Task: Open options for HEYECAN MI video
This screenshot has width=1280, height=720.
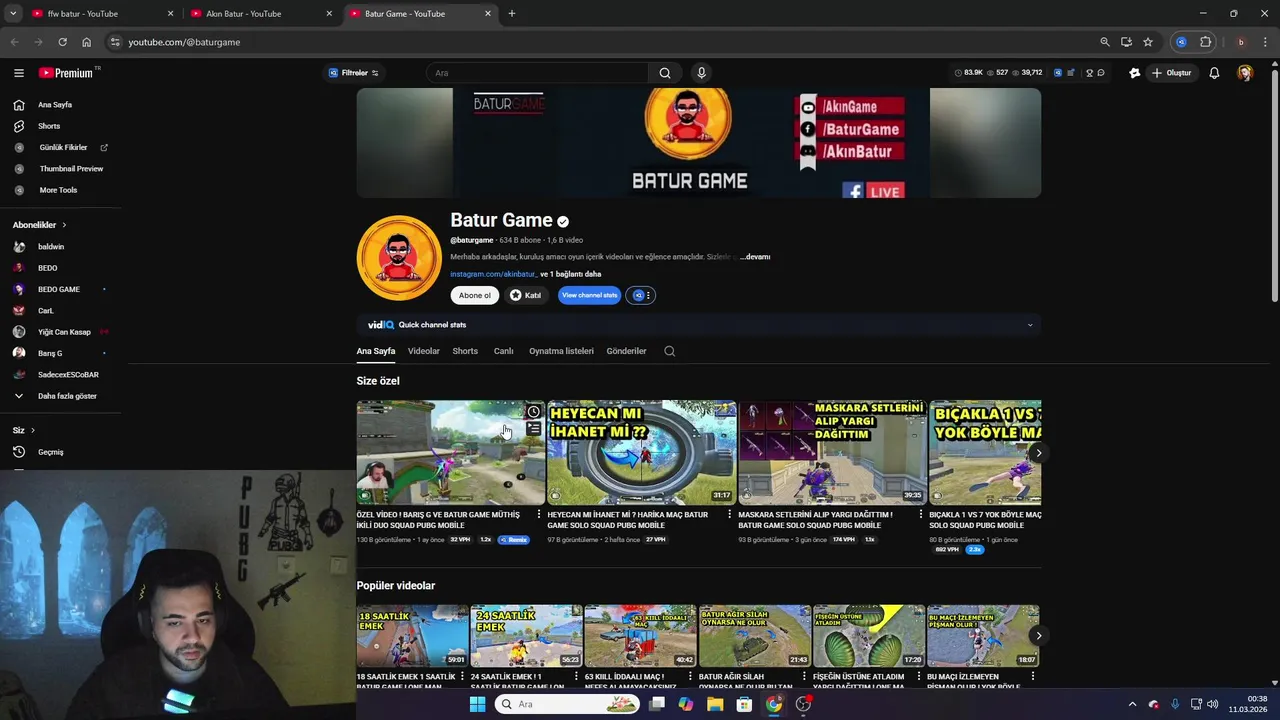Action: point(730,515)
